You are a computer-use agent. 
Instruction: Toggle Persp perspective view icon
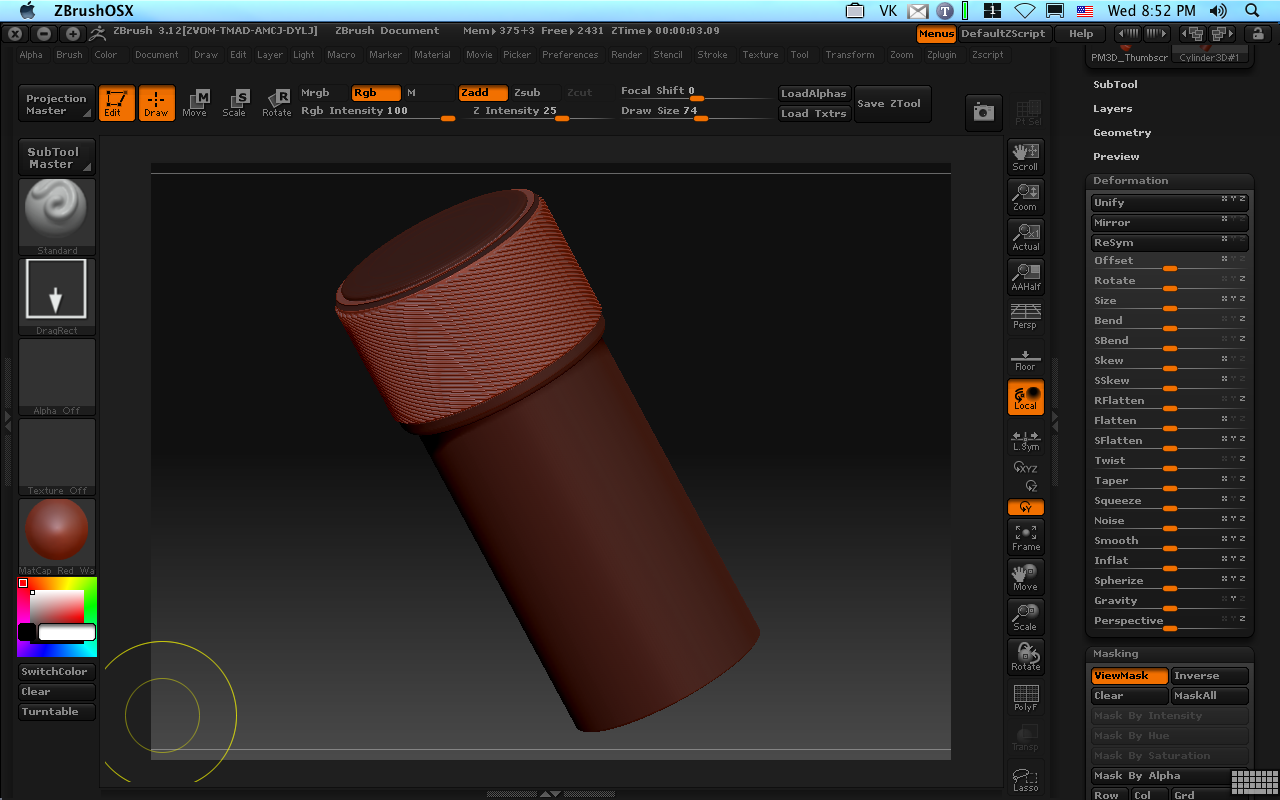[1025, 316]
